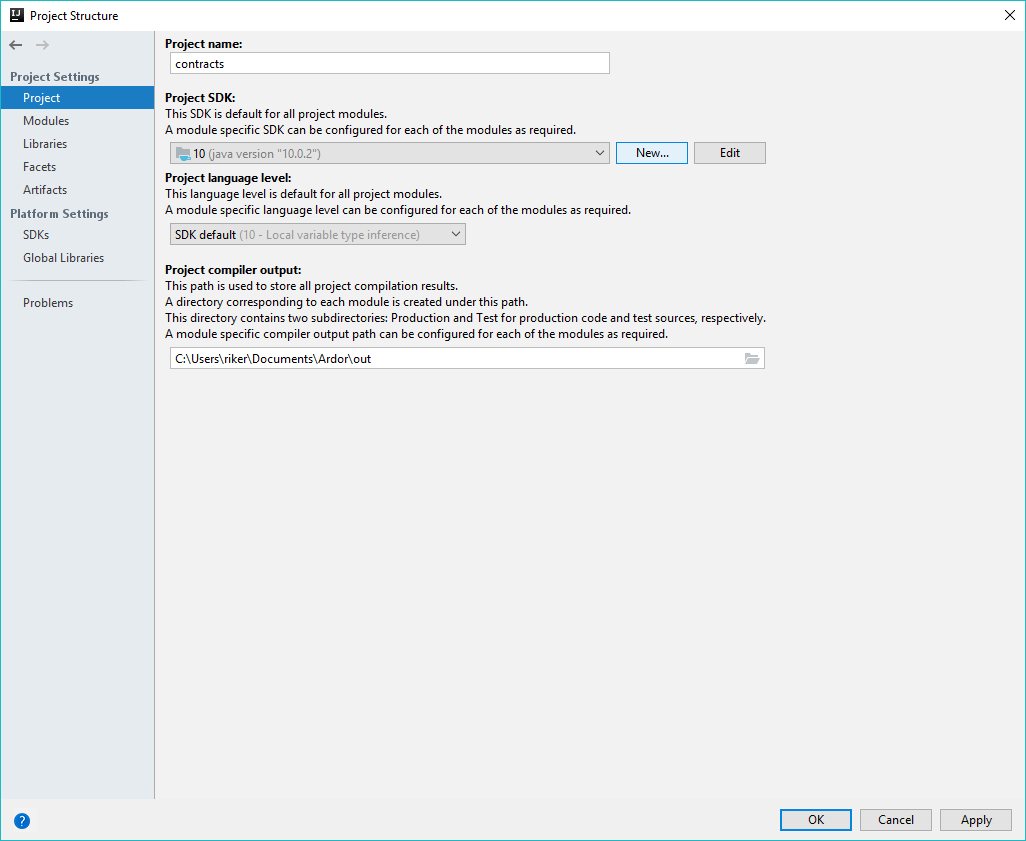Open the help question mark icon

point(22,821)
